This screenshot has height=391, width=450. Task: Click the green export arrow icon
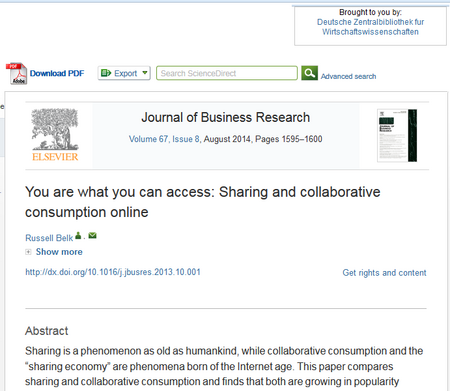(106, 73)
